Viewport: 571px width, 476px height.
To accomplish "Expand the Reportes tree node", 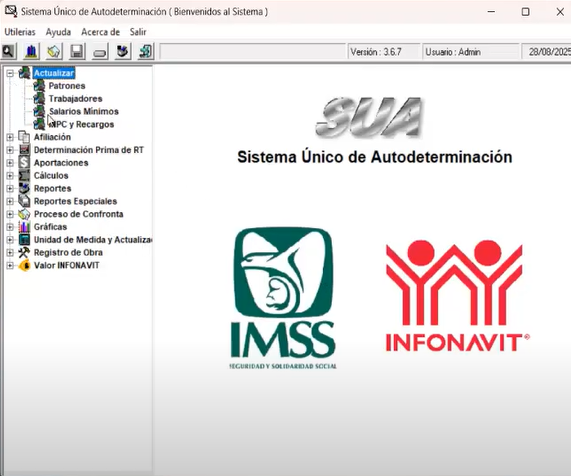I will (x=10, y=189).
